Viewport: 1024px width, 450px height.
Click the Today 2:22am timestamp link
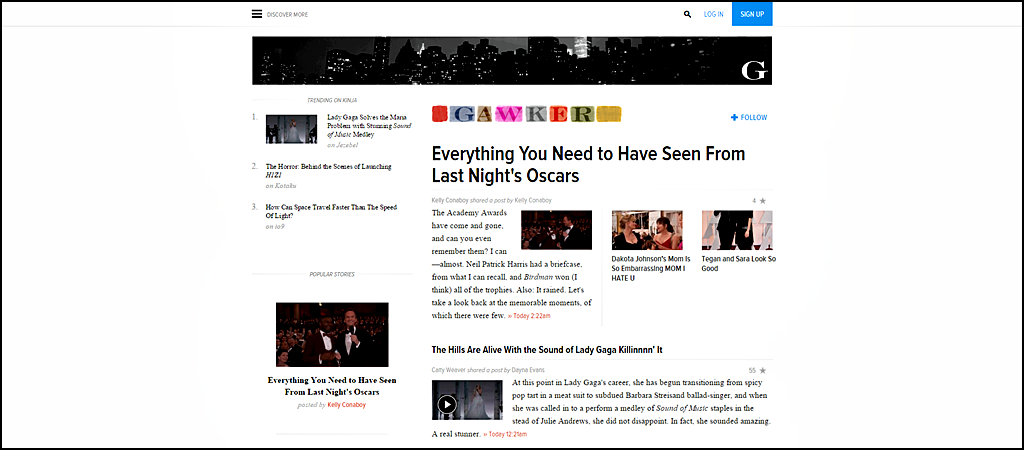[529, 316]
